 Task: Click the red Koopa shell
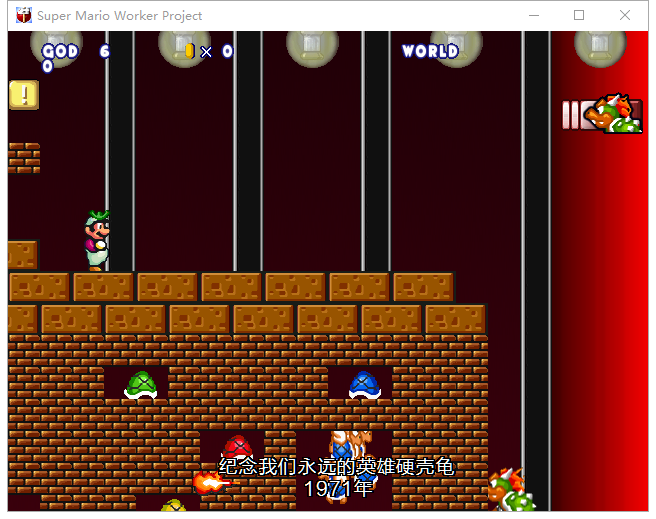(x=237, y=447)
